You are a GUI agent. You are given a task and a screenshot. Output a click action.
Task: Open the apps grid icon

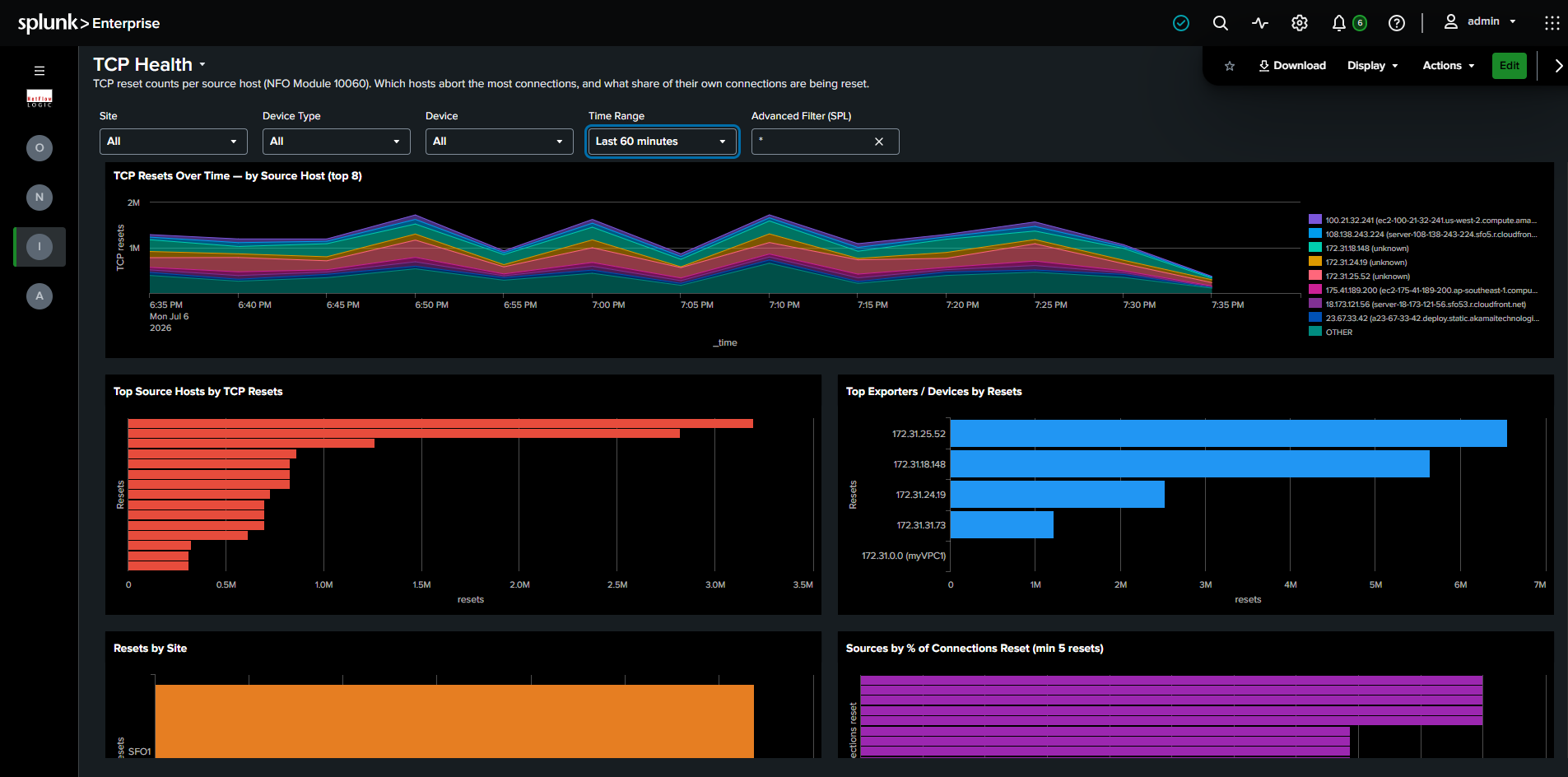click(x=1552, y=23)
